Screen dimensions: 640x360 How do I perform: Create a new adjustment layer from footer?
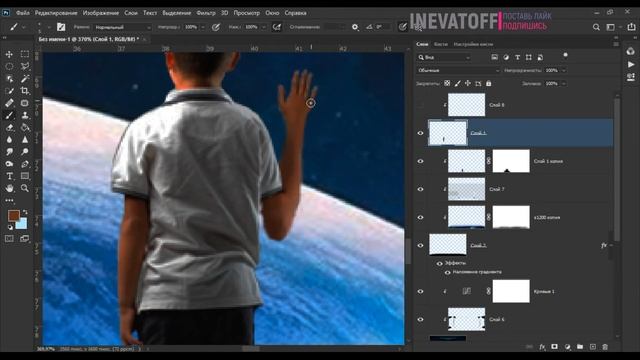(567, 347)
